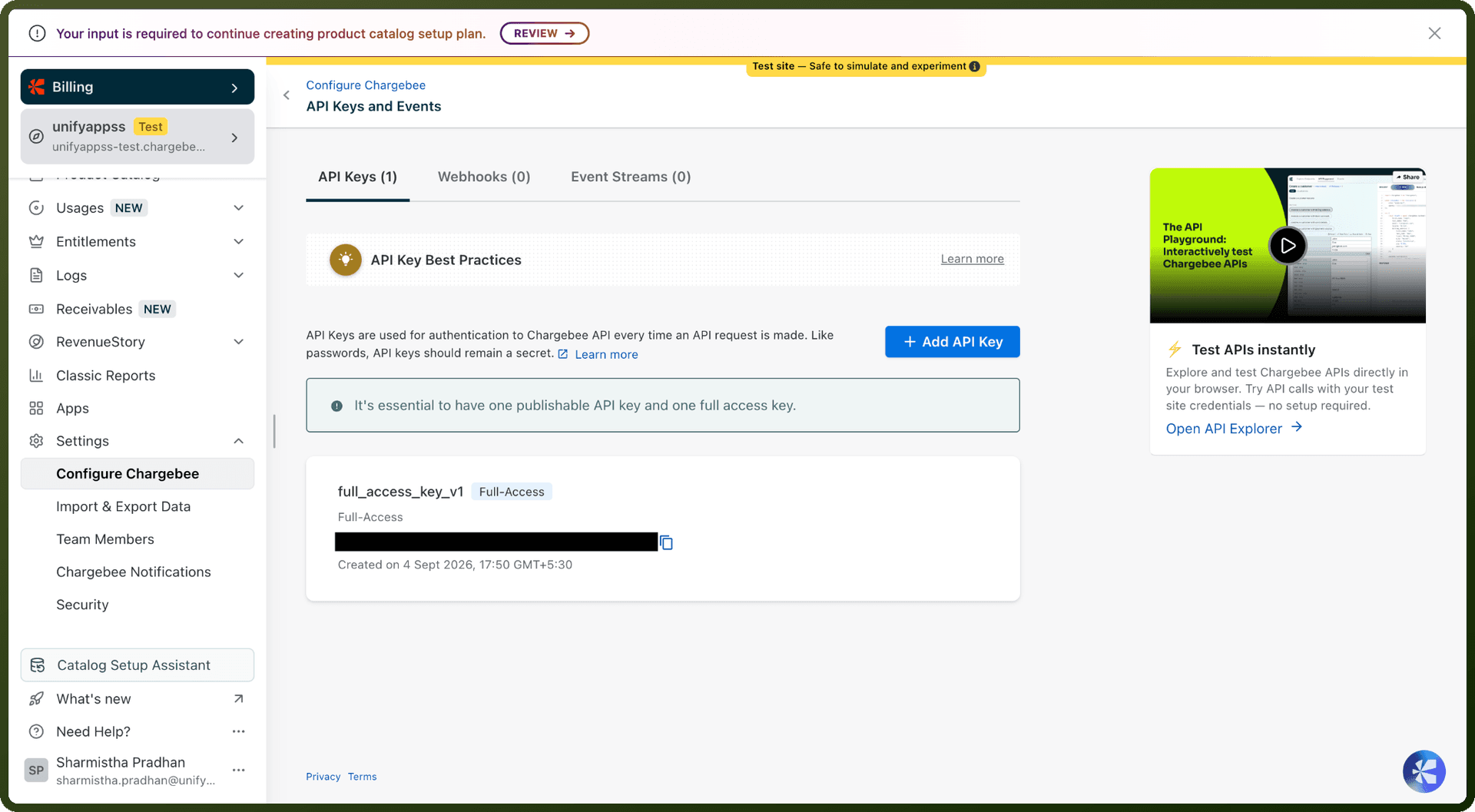Click the Logs document icon
Screen dimensions: 1475x812
point(36,275)
